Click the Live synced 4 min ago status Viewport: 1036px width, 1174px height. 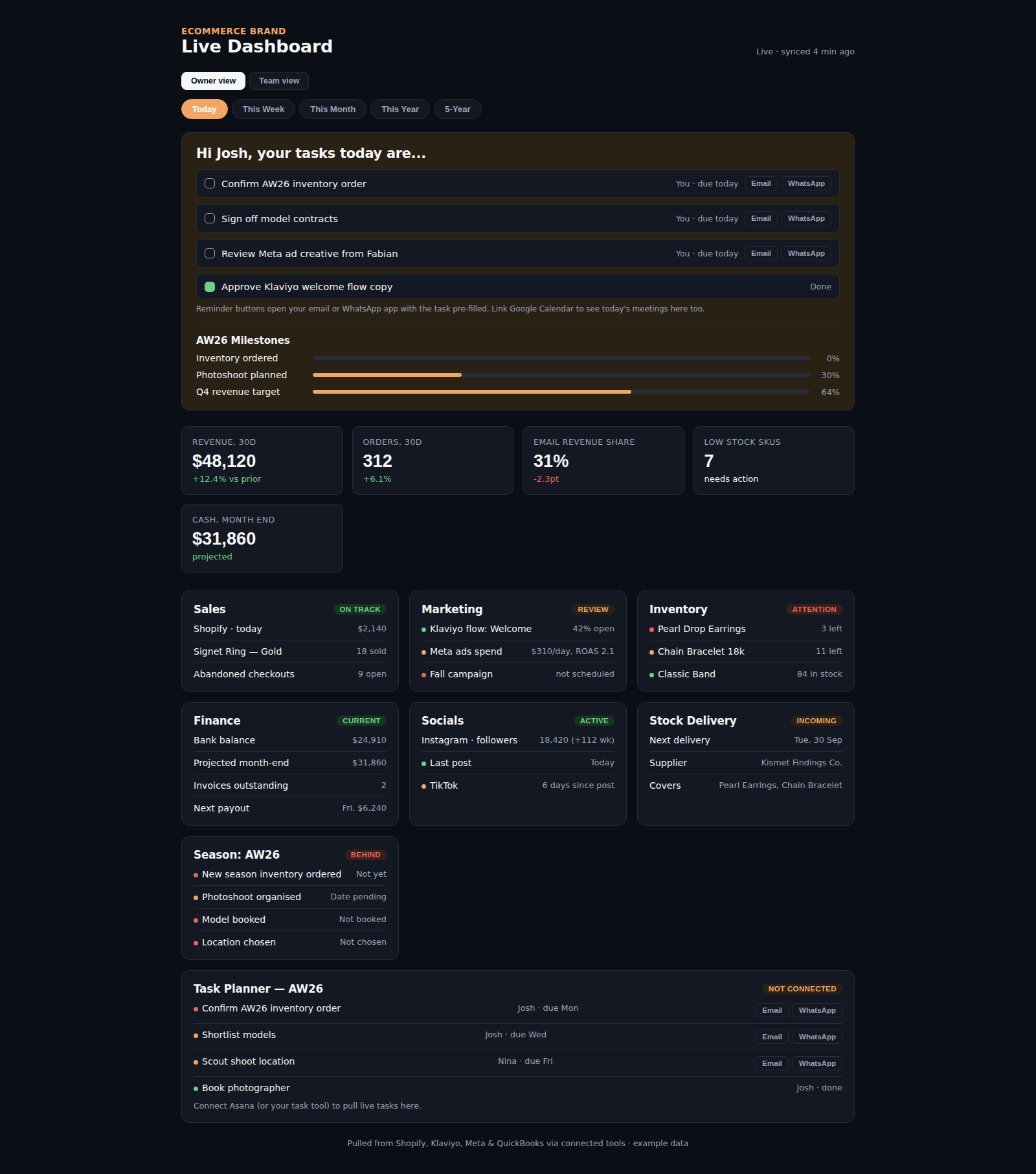[x=805, y=52]
